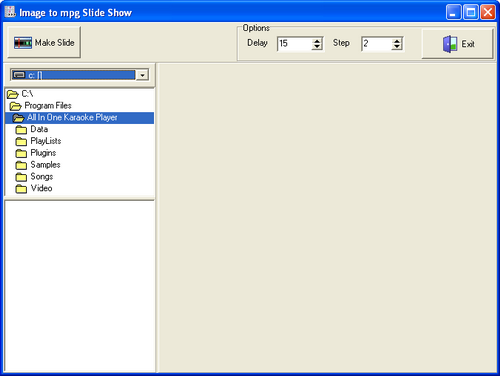Open the PlayLists folder
This screenshot has height=376, width=500.
79,141
